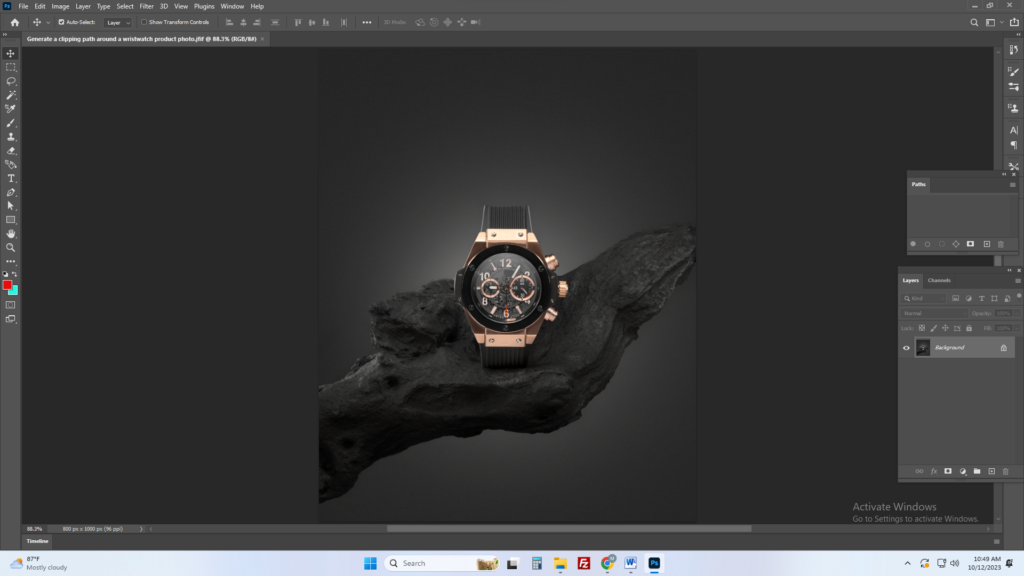
Task: Click the new layer icon in Layers panel
Action: [991, 471]
